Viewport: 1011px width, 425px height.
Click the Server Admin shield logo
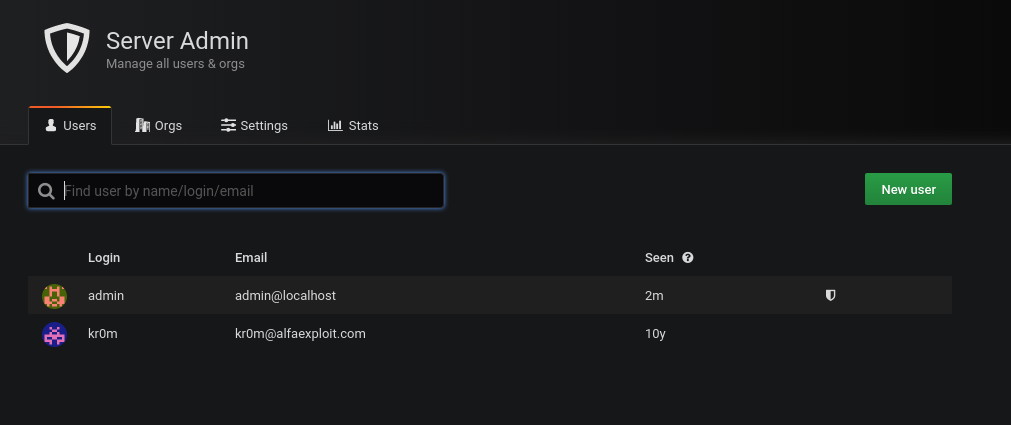click(x=67, y=49)
